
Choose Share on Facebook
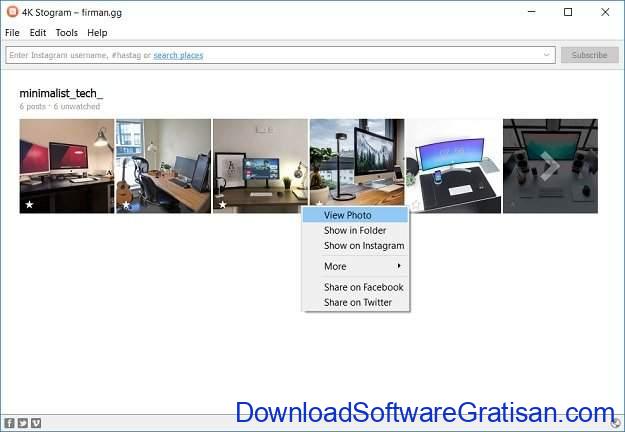[356, 287]
